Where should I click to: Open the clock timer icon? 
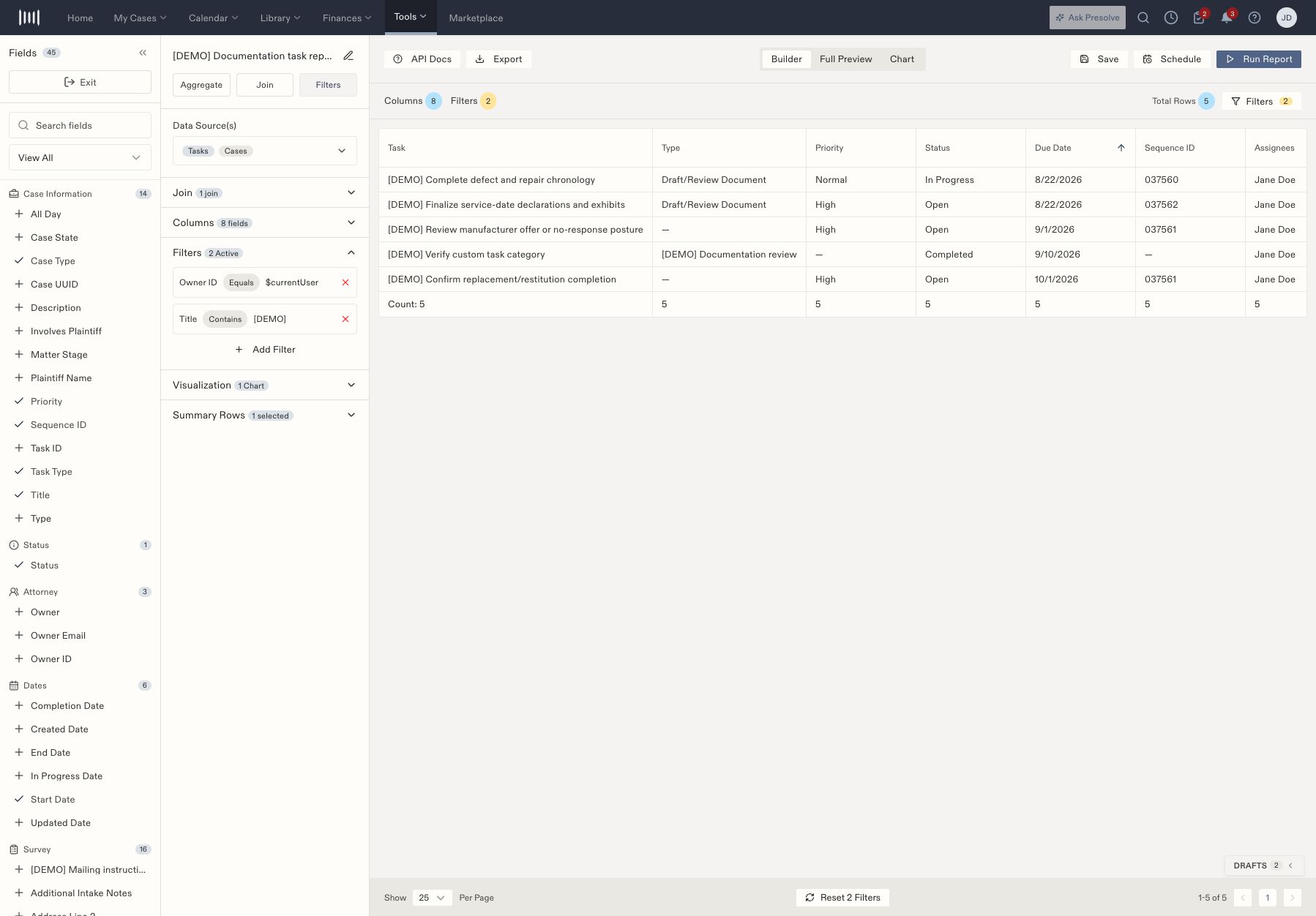(x=1171, y=18)
